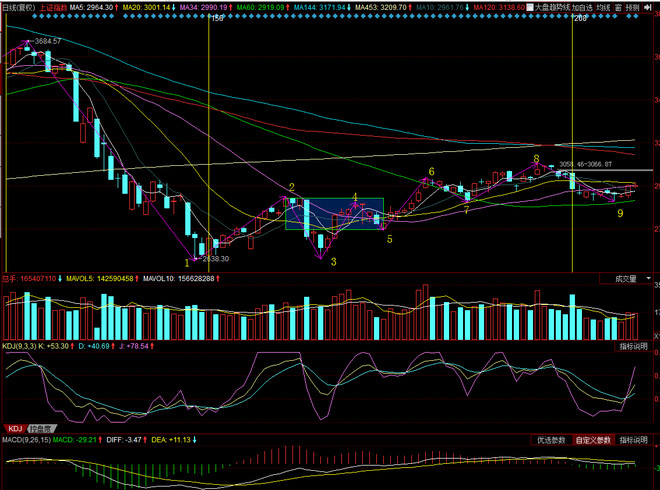Image resolution: width=660 pixels, height=490 pixels.
Task: Click the MACD: -29.21 value
Action: pos(77,440)
